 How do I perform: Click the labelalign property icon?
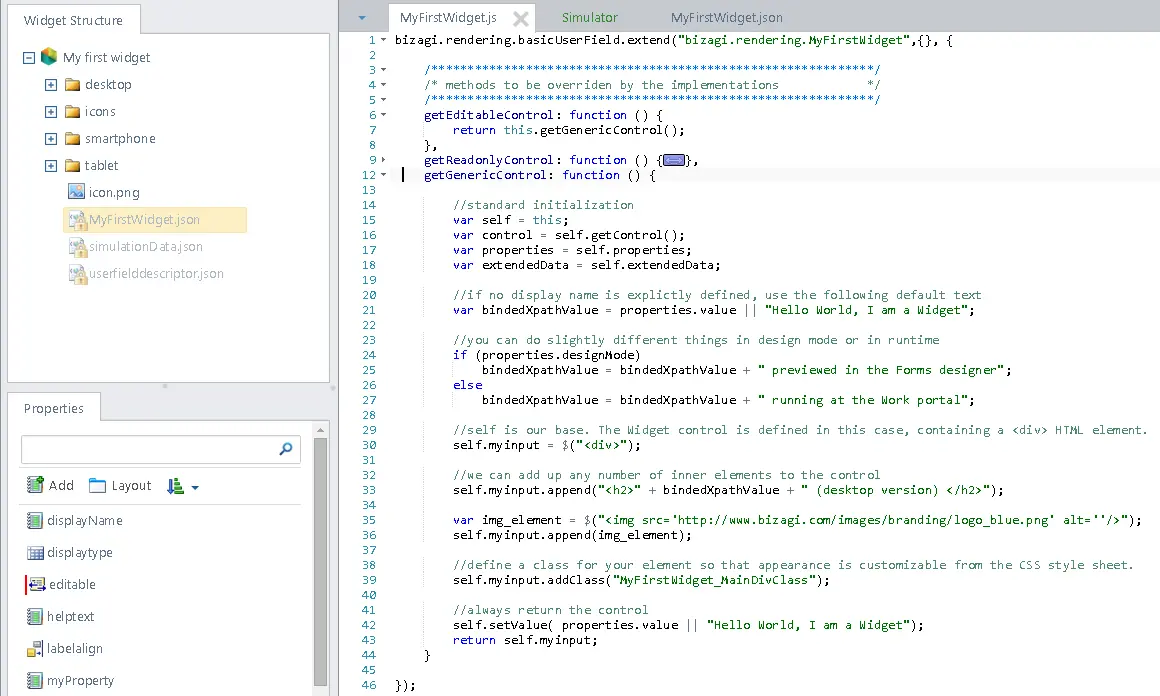tap(35, 649)
